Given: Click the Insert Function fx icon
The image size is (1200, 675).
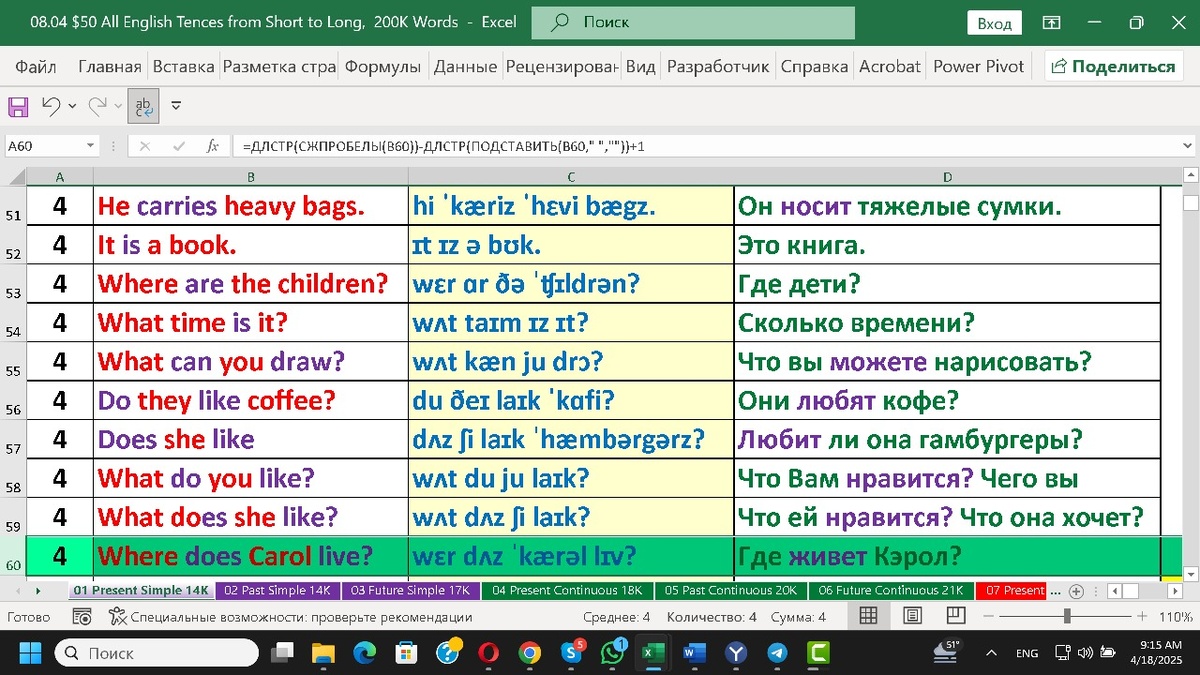Looking at the screenshot, I should pyautogui.click(x=212, y=146).
